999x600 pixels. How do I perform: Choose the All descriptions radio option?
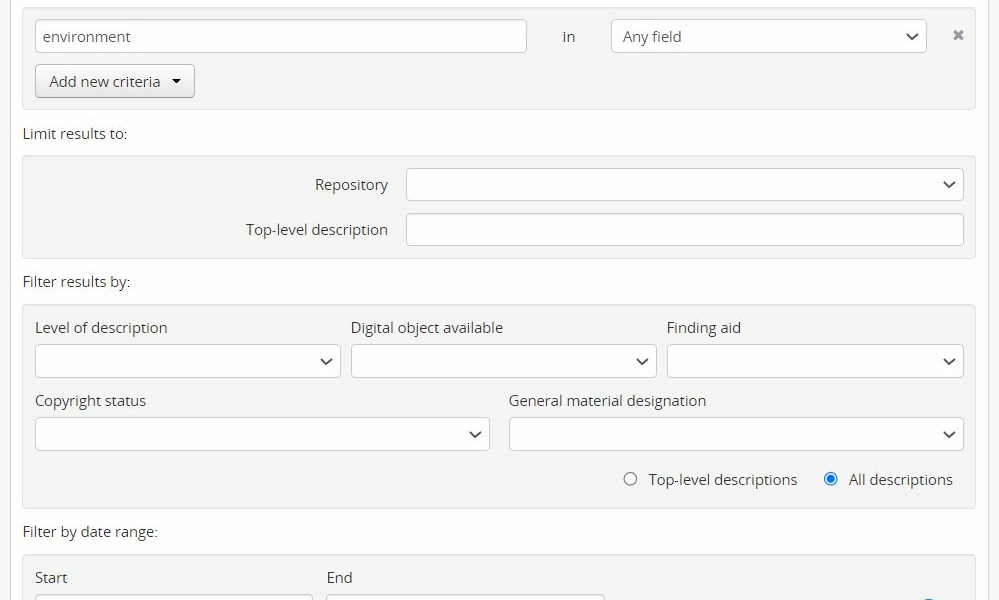click(830, 480)
